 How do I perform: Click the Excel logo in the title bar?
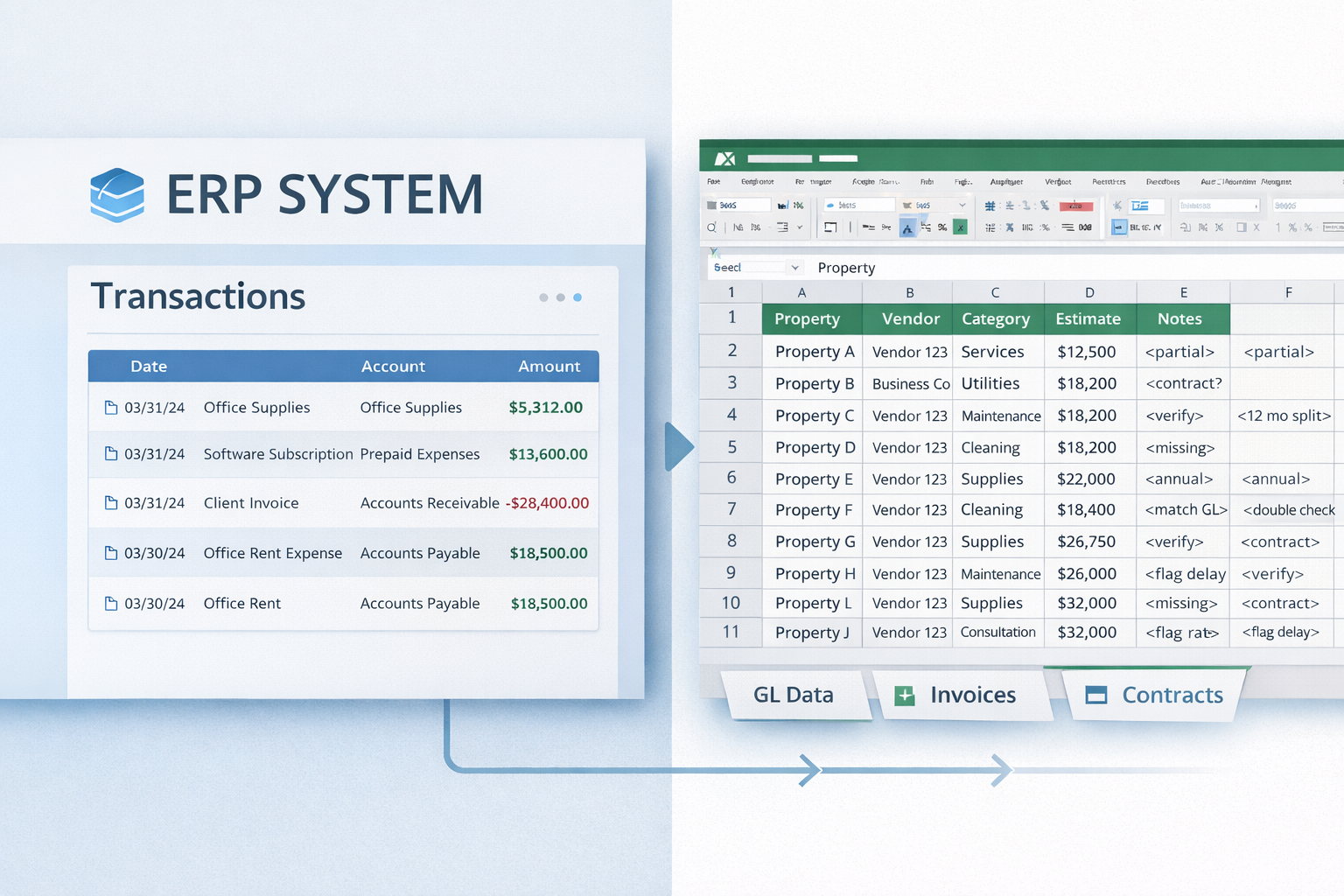724,158
